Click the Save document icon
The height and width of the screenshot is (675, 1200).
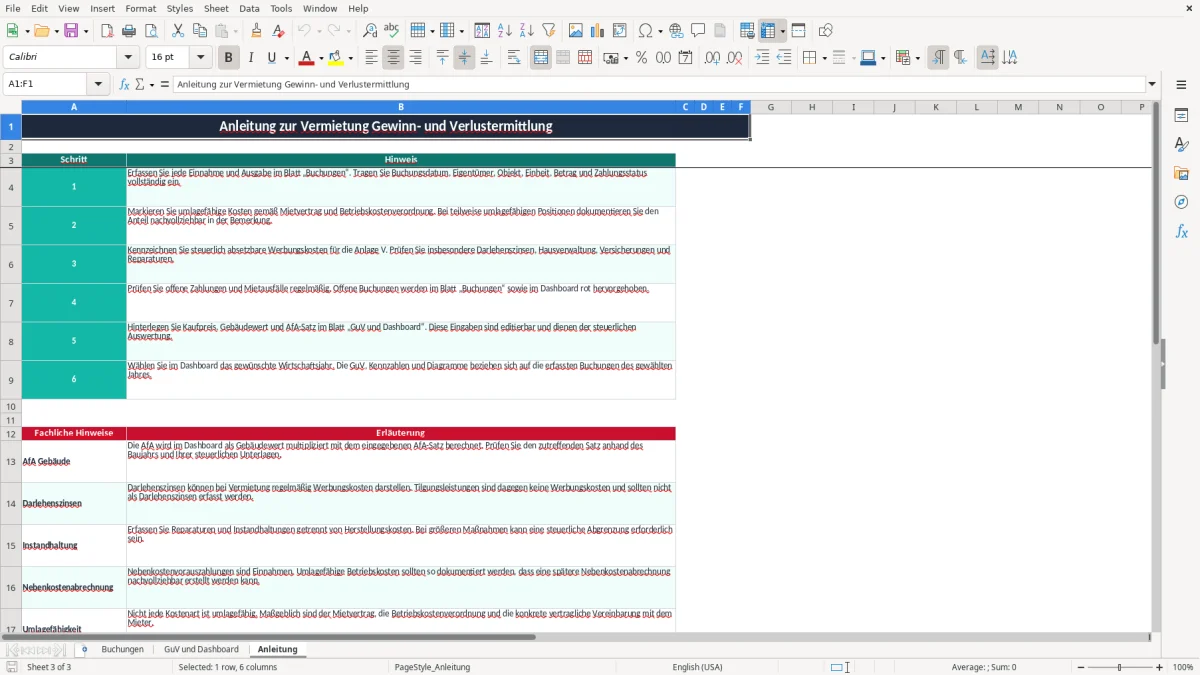[71, 31]
